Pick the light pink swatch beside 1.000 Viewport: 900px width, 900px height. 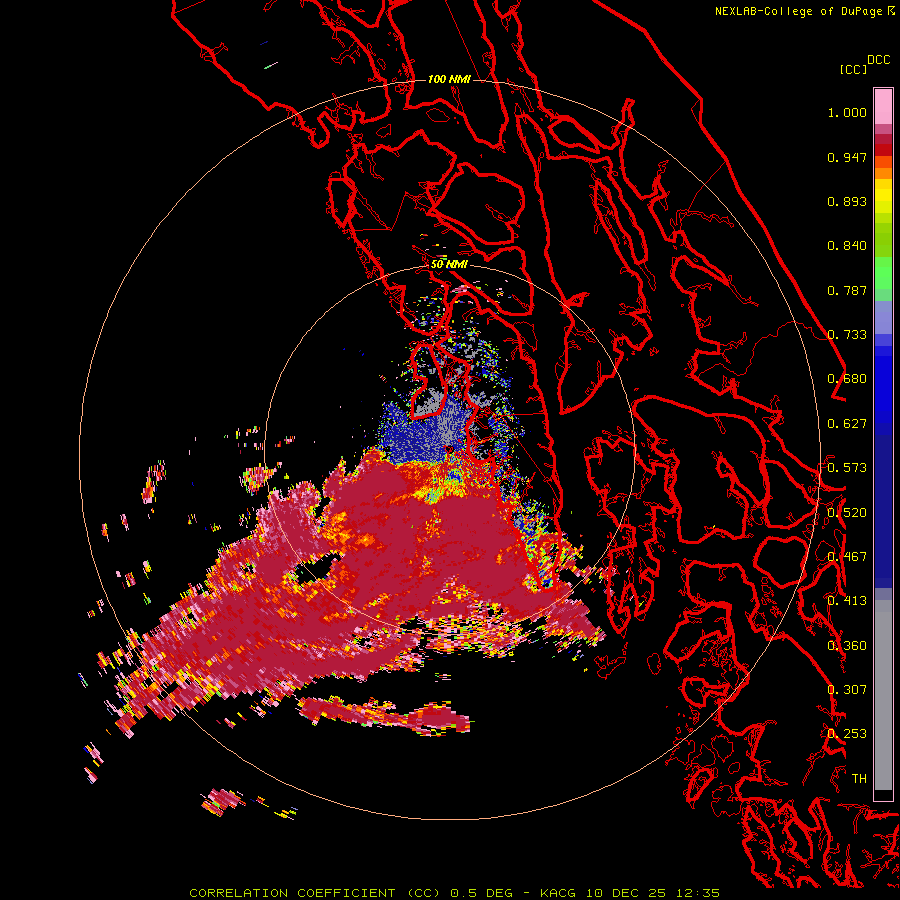tap(883, 107)
